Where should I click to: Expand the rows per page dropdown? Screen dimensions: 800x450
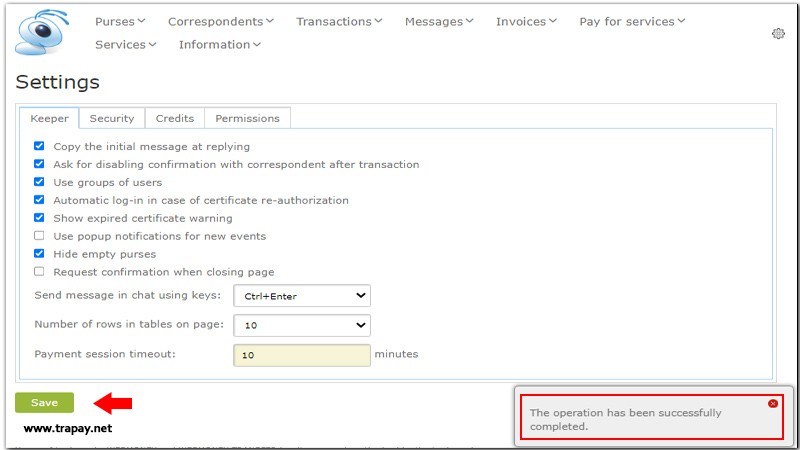301,325
